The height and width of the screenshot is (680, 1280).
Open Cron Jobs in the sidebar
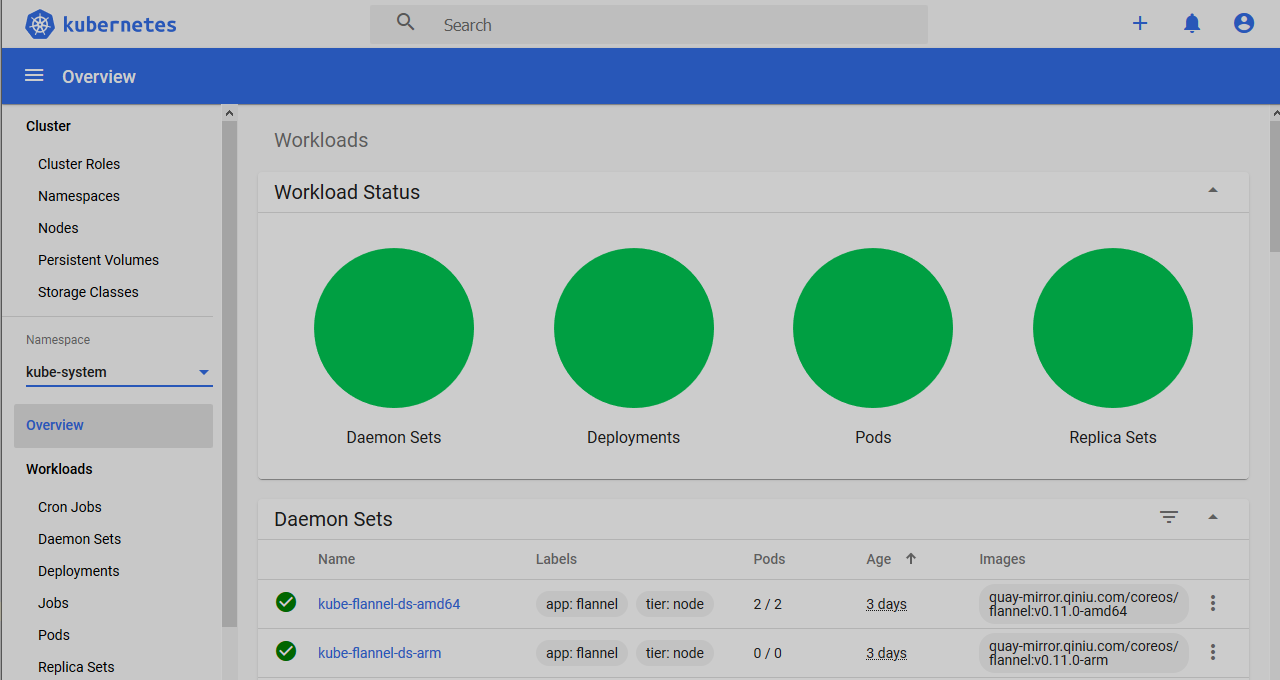(x=70, y=507)
